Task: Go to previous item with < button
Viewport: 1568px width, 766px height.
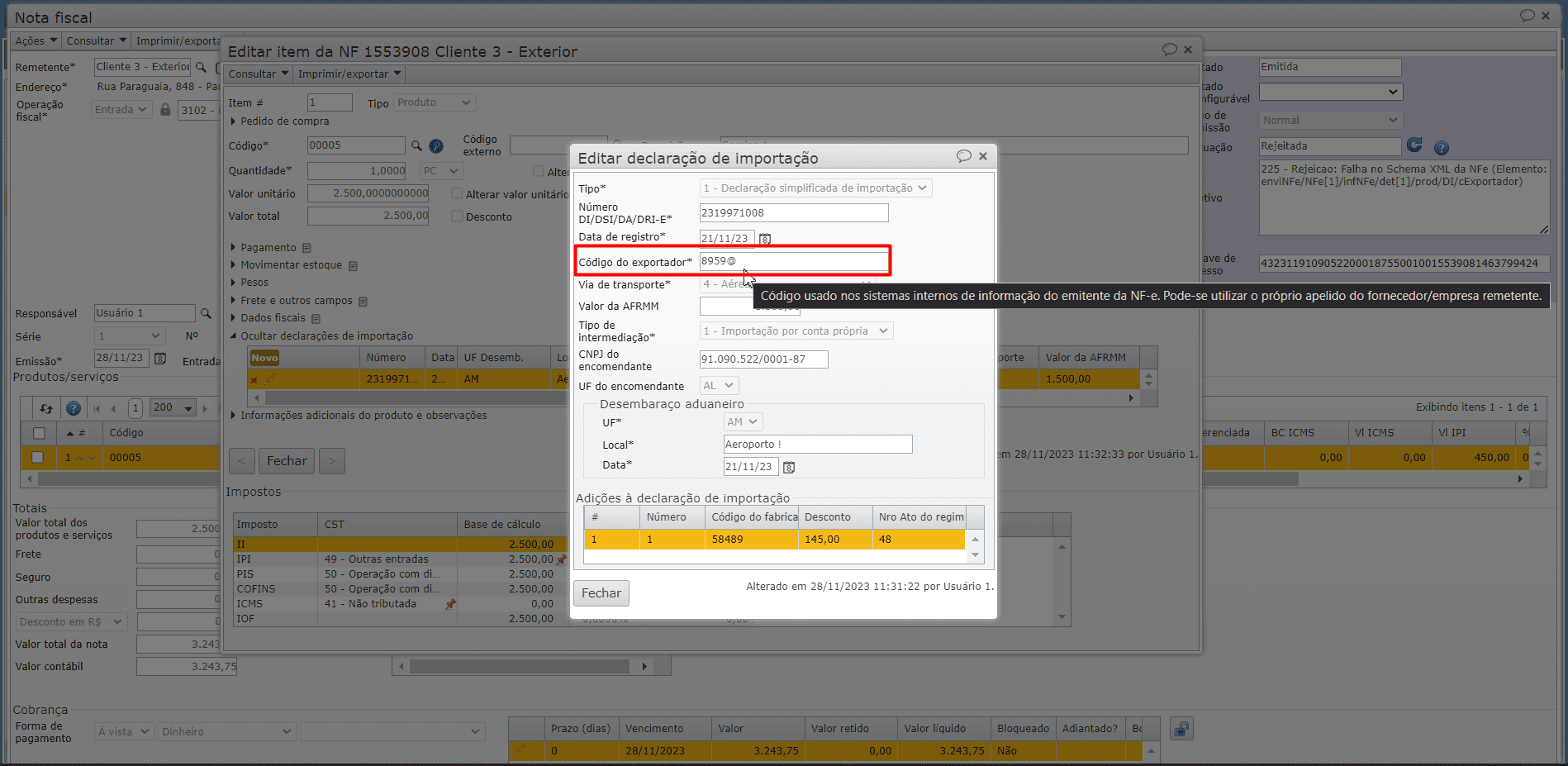Action: 242,461
